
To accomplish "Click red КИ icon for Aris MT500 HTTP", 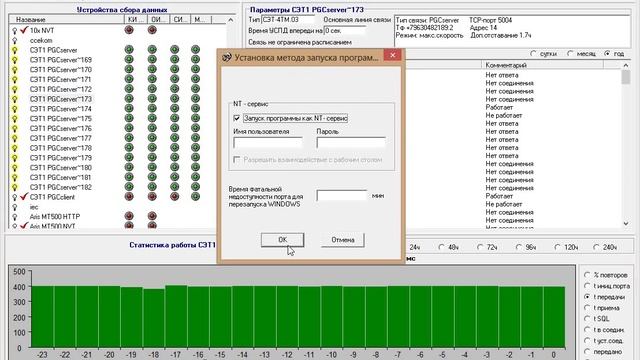I will [129, 216].
